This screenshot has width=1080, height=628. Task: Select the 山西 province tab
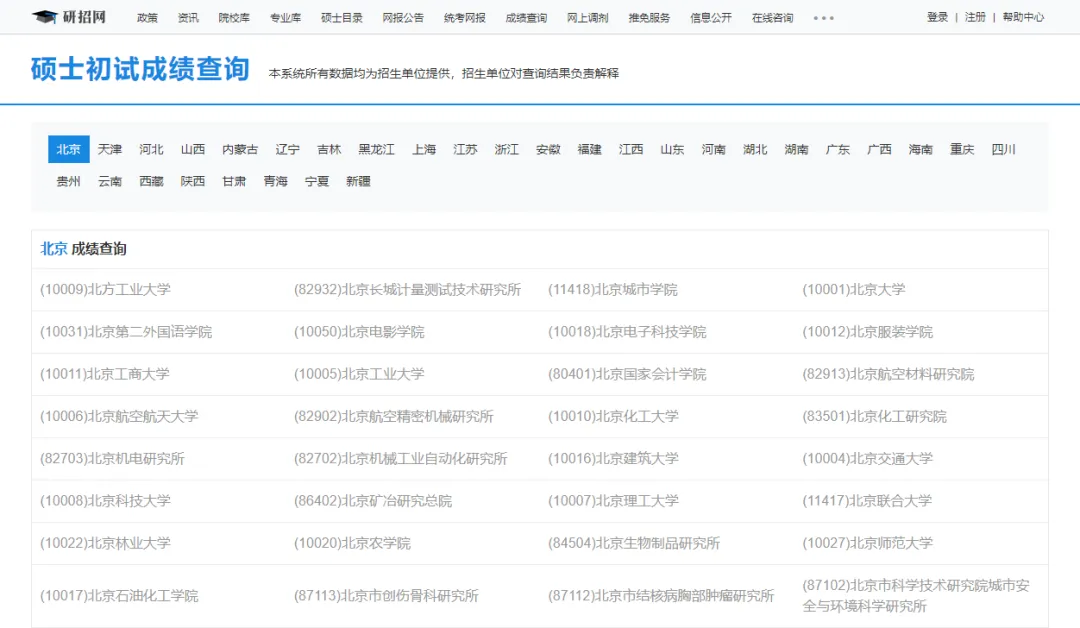pos(193,149)
